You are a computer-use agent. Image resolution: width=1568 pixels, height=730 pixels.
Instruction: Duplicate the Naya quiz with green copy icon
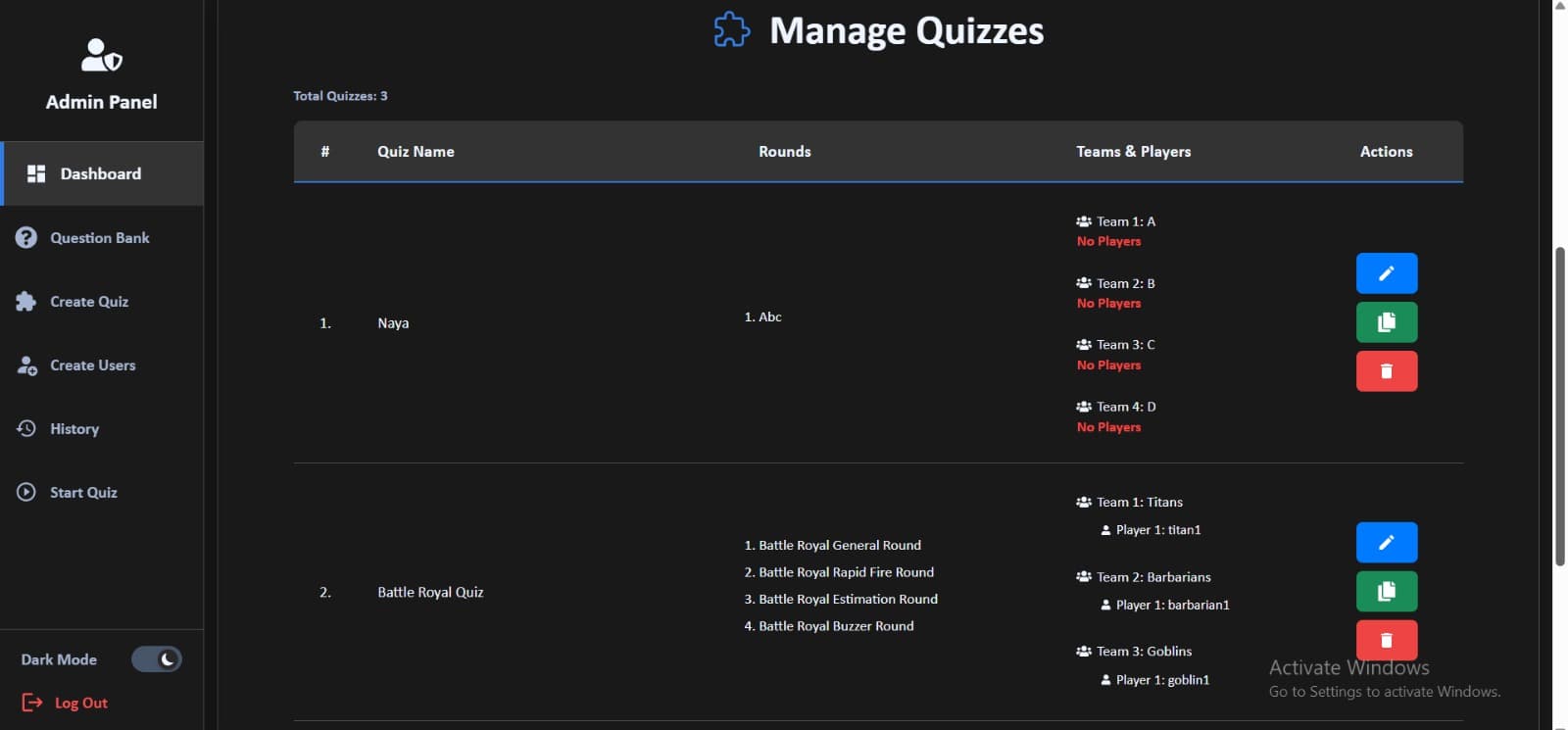coord(1386,322)
